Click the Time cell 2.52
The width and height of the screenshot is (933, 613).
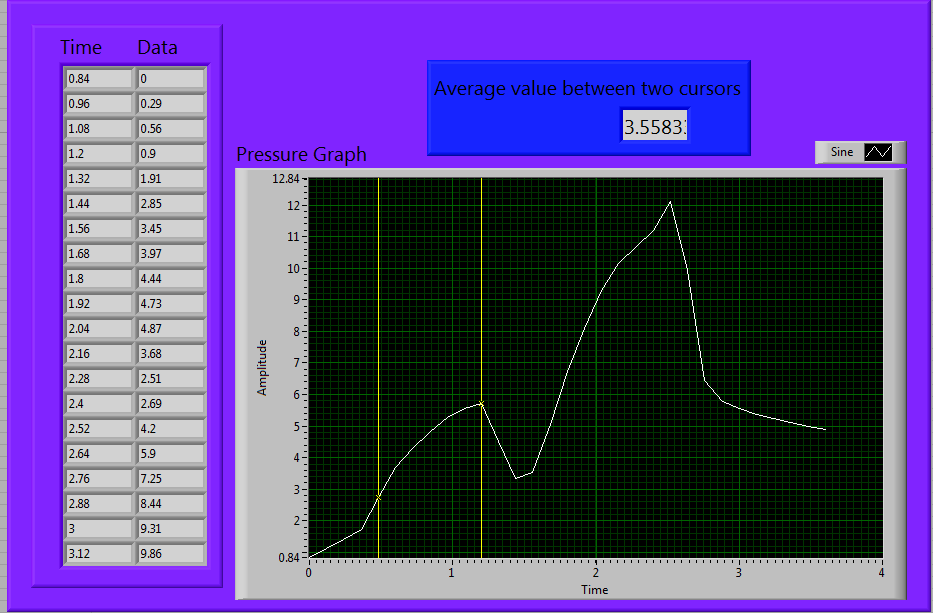(99, 429)
